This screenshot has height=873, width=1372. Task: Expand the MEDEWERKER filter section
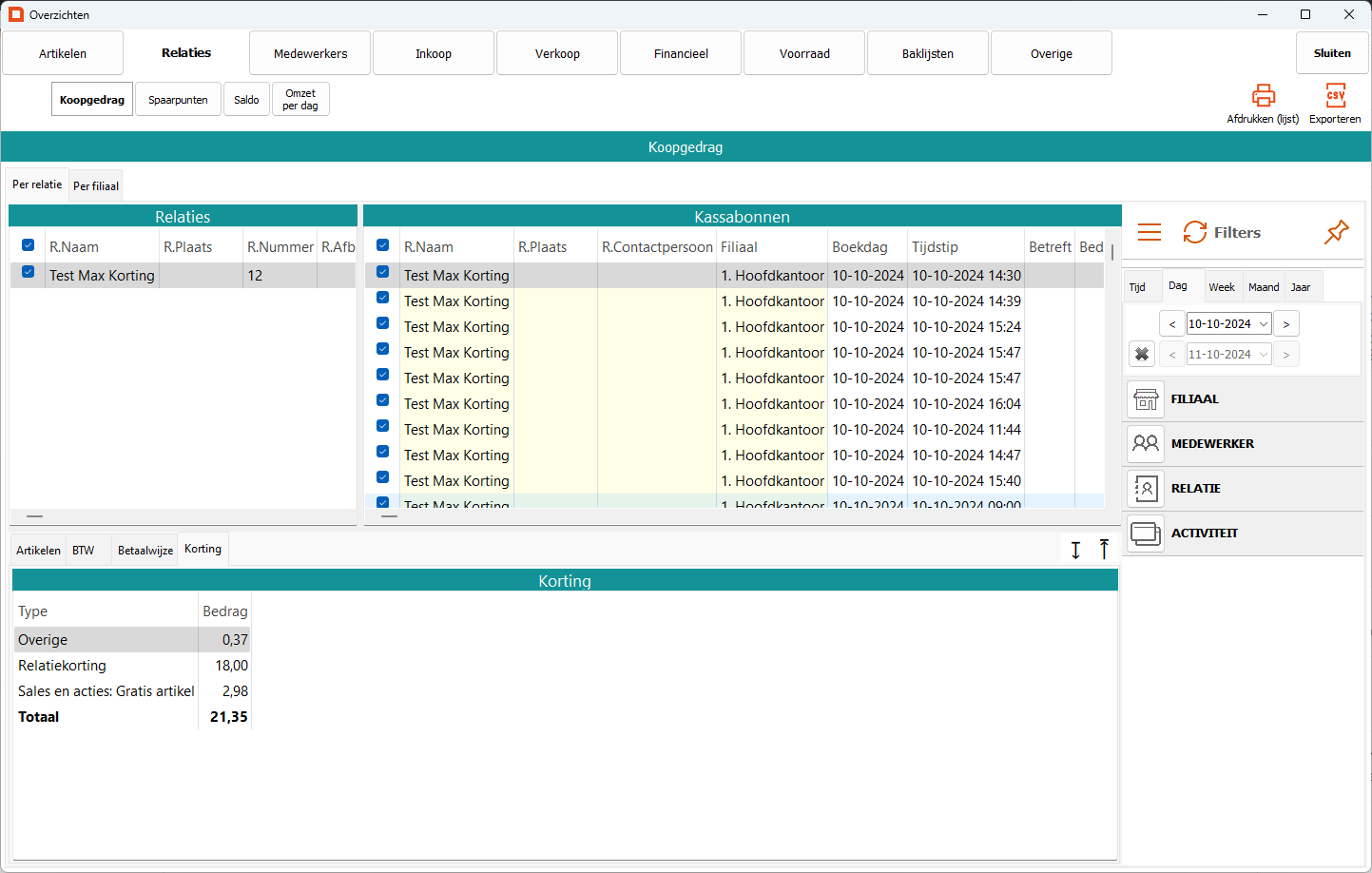click(1244, 444)
